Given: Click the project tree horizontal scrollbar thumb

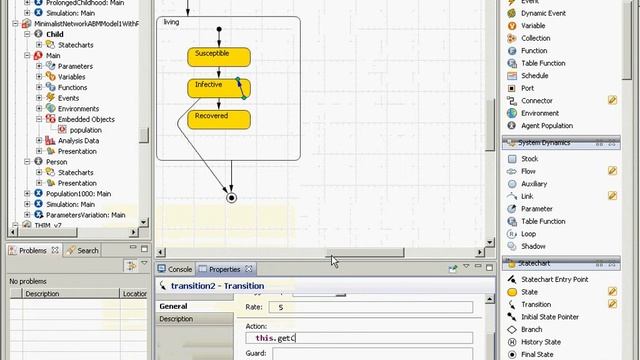Looking at the screenshot, I should (47, 232).
